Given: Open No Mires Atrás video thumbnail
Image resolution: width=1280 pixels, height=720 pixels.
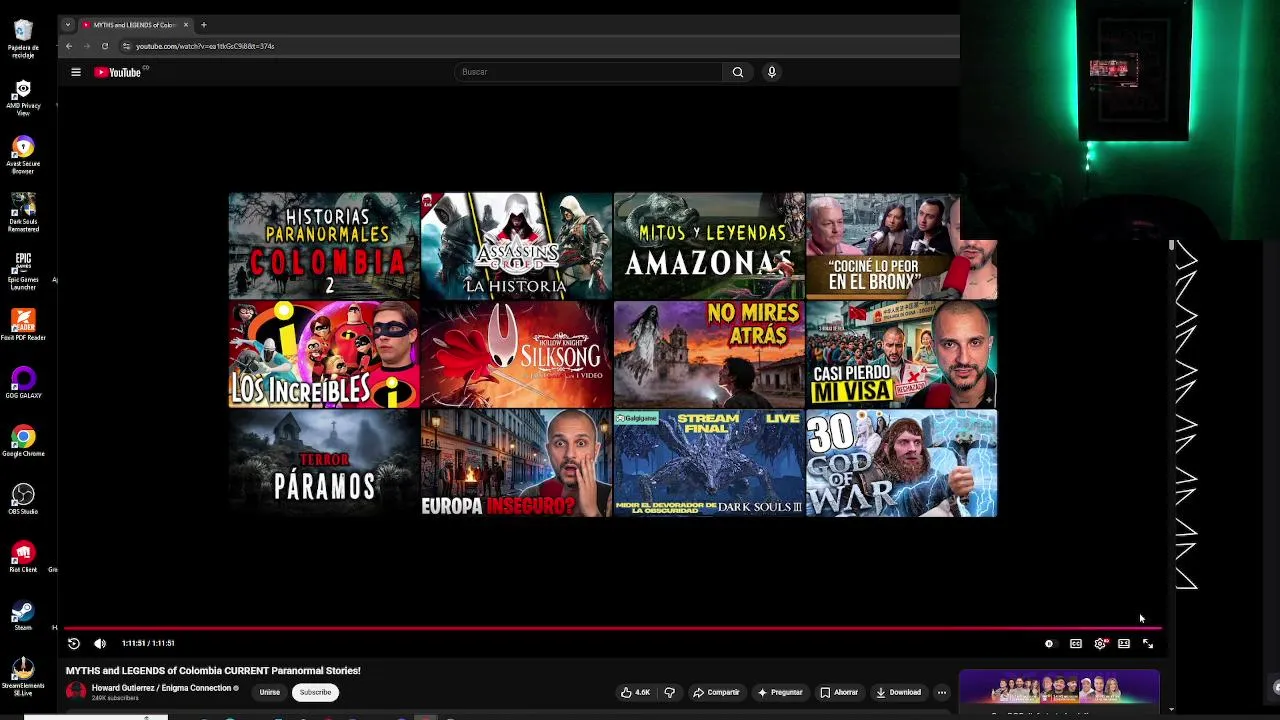Looking at the screenshot, I should (709, 354).
